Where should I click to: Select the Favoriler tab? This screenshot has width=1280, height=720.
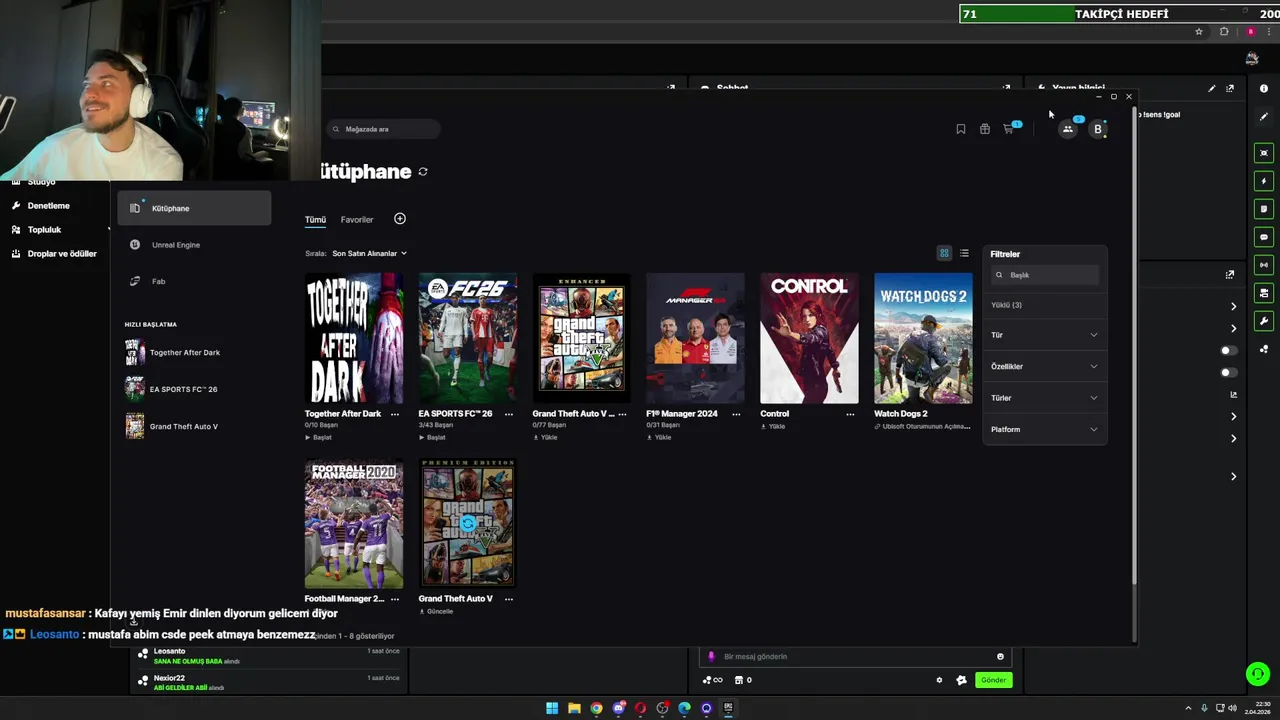pyautogui.click(x=357, y=220)
